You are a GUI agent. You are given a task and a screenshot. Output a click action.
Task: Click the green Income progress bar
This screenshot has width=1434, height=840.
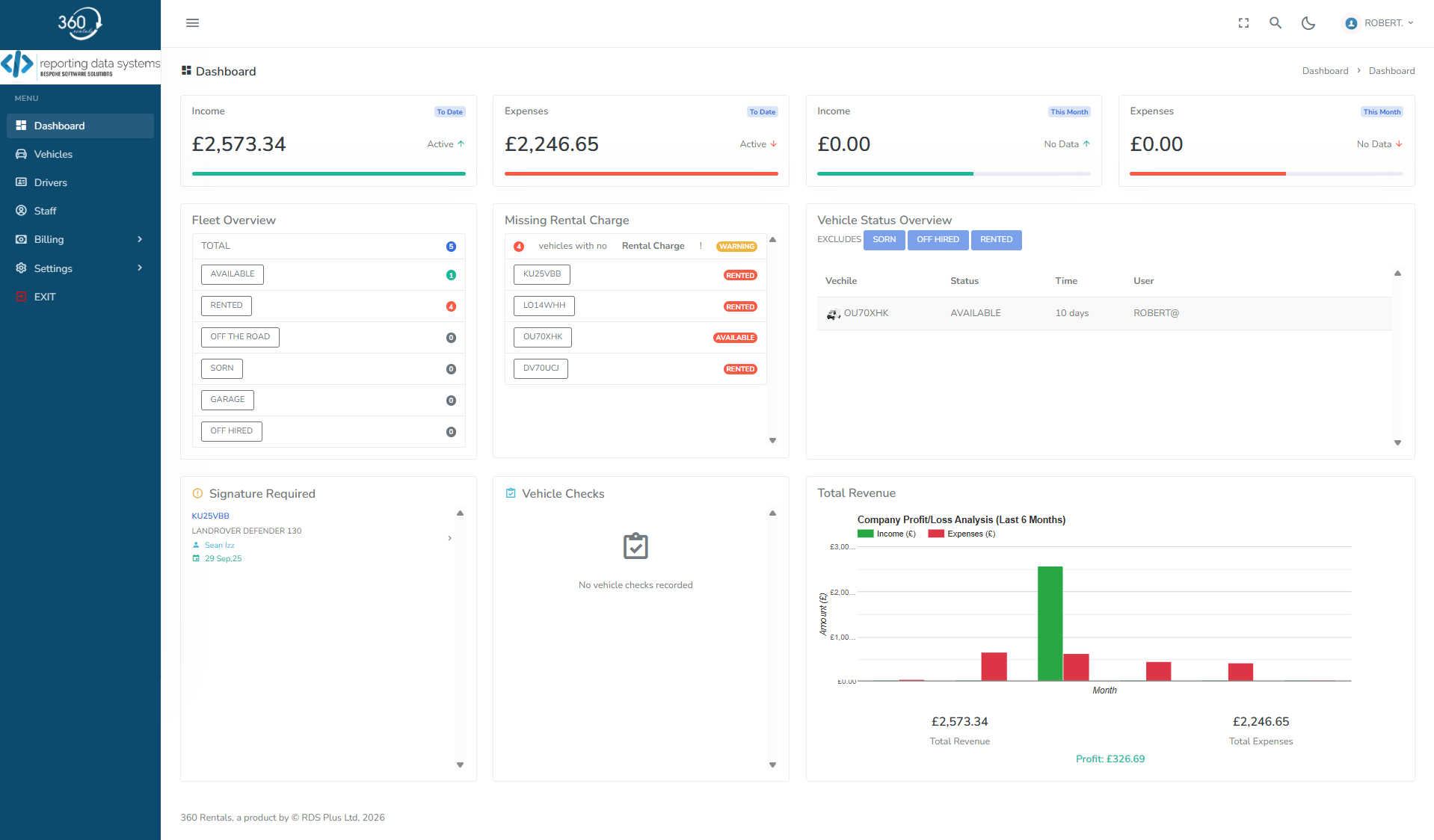(x=327, y=173)
